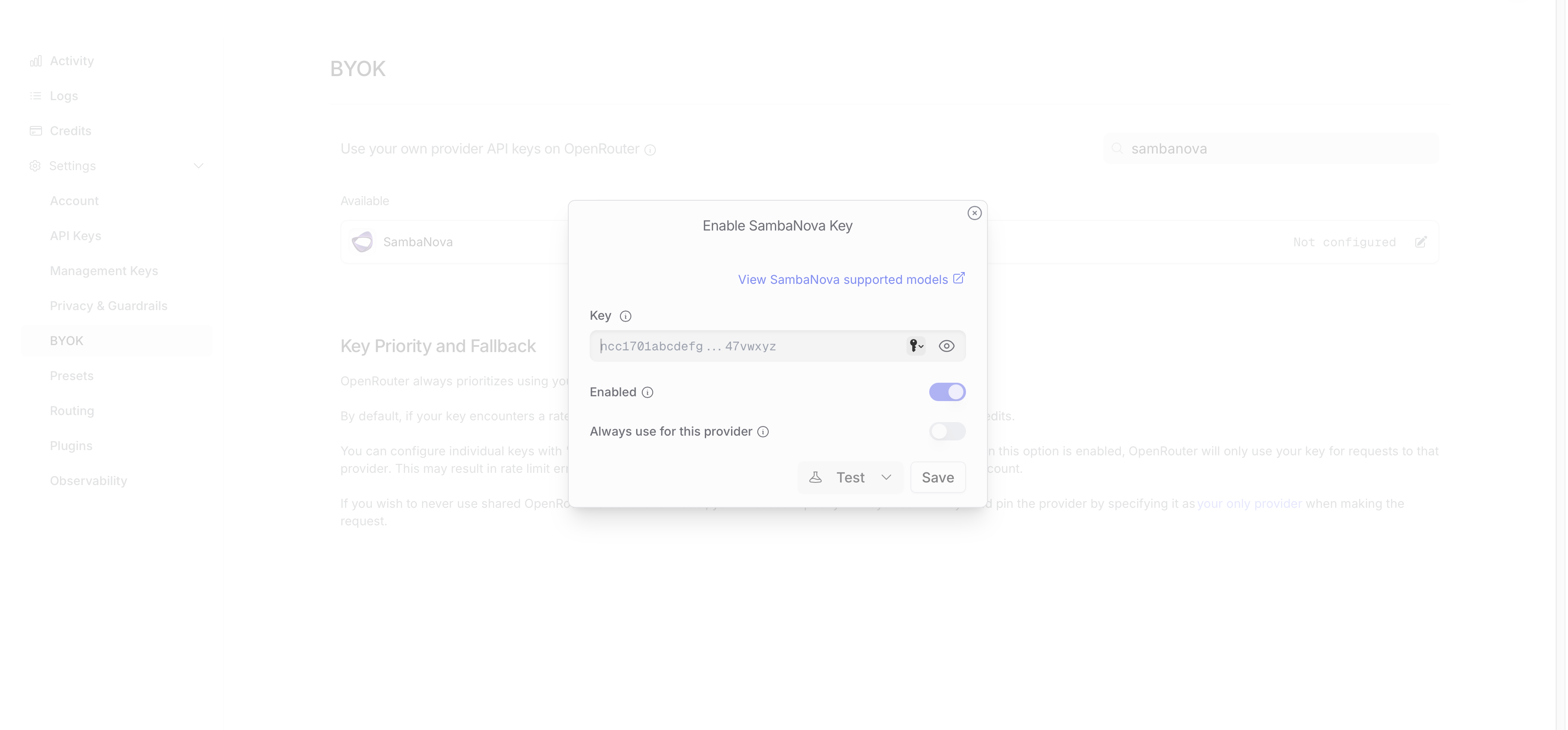Open the Test button dropdown arrow
The width and height of the screenshot is (1568, 730).
point(886,478)
